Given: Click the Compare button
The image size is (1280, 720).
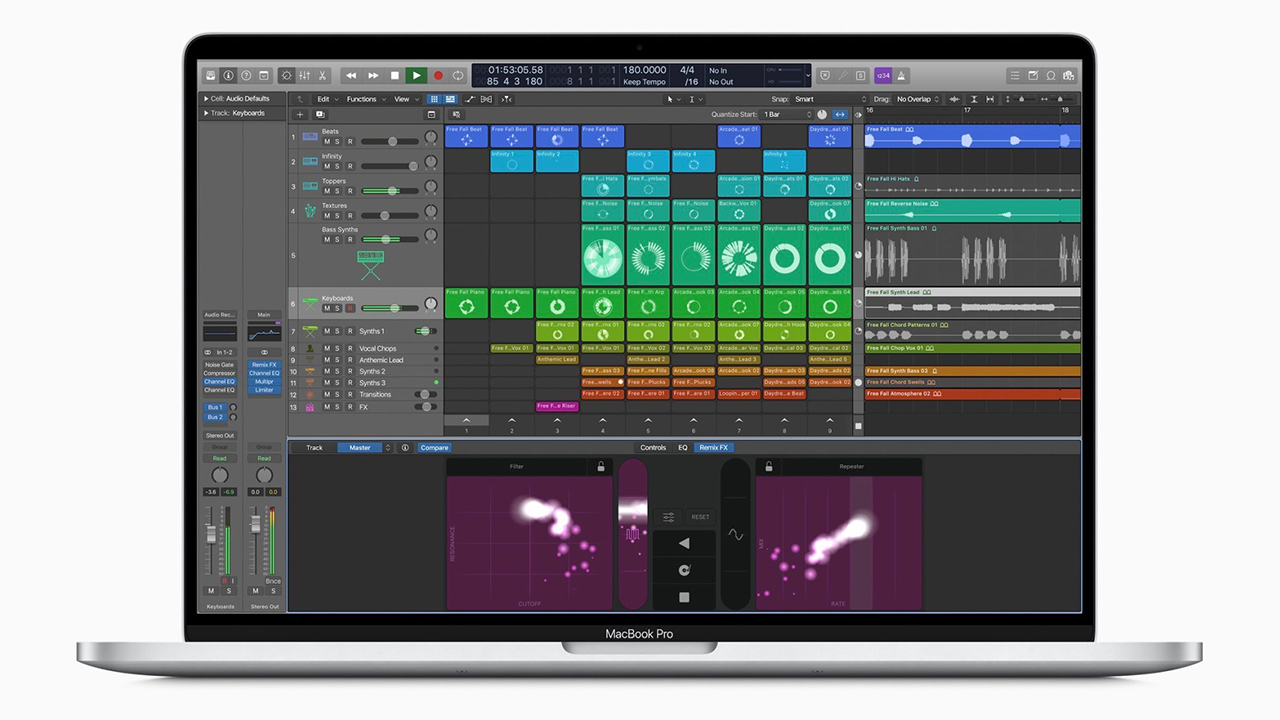Looking at the screenshot, I should (434, 447).
